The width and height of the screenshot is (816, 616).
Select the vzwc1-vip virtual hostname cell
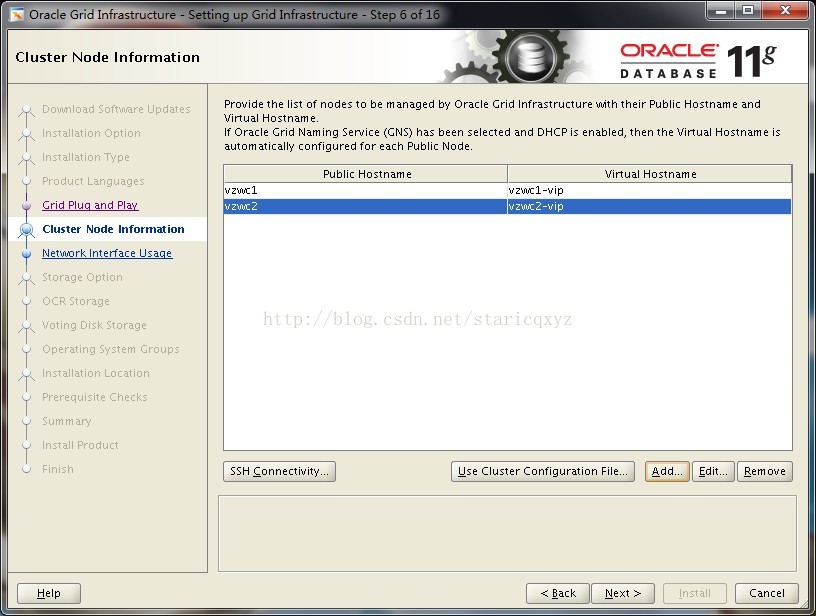pyautogui.click(x=649, y=190)
